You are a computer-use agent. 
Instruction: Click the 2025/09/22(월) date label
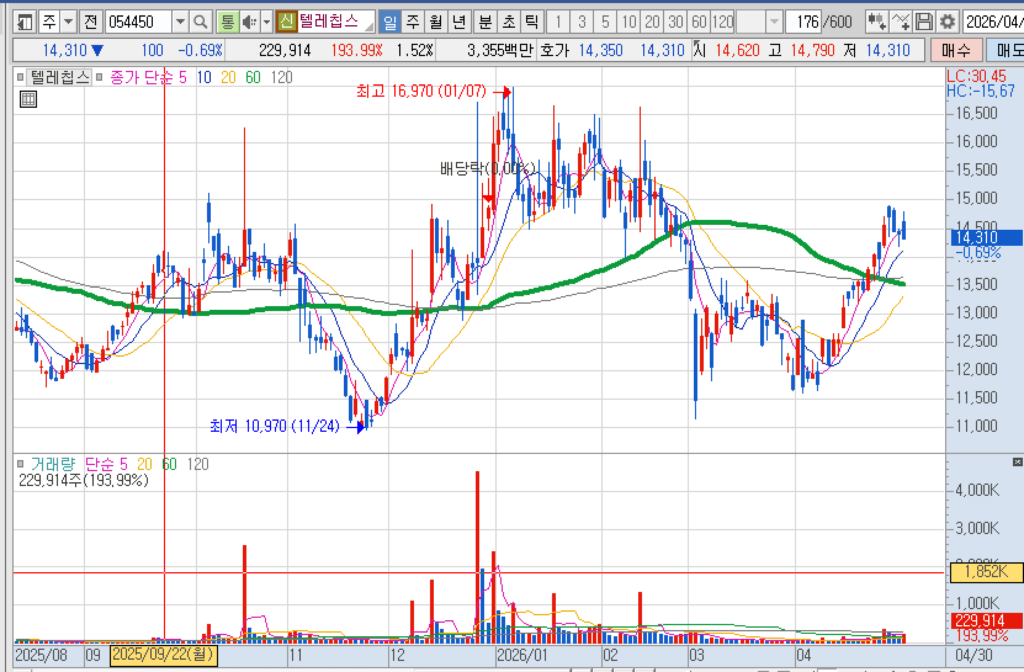(163, 654)
